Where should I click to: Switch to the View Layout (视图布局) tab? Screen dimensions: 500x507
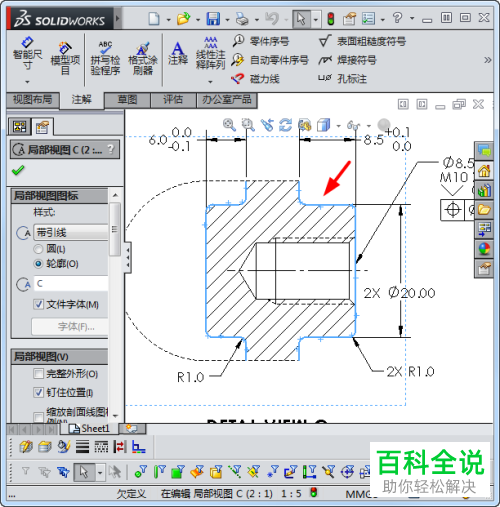click(x=32, y=100)
